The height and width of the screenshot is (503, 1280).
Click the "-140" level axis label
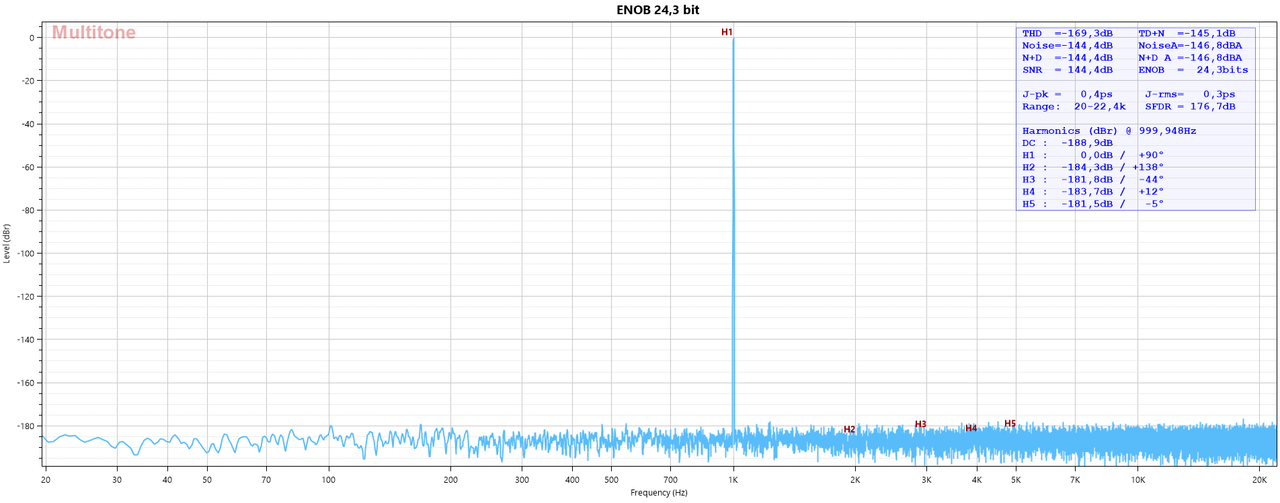click(x=27, y=340)
